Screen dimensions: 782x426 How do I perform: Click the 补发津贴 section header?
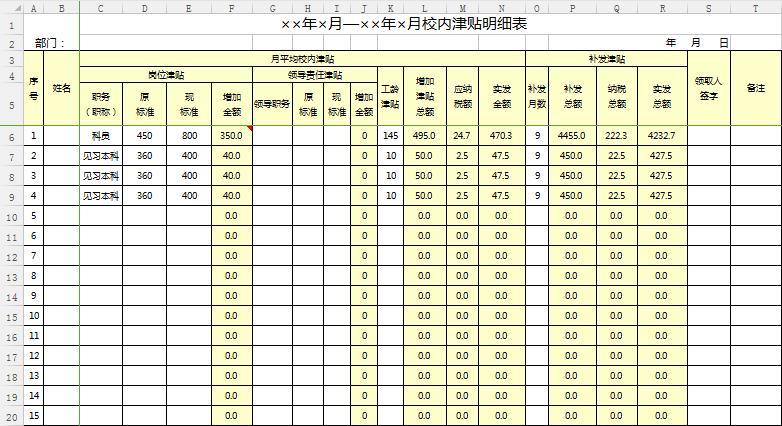[x=606, y=59]
